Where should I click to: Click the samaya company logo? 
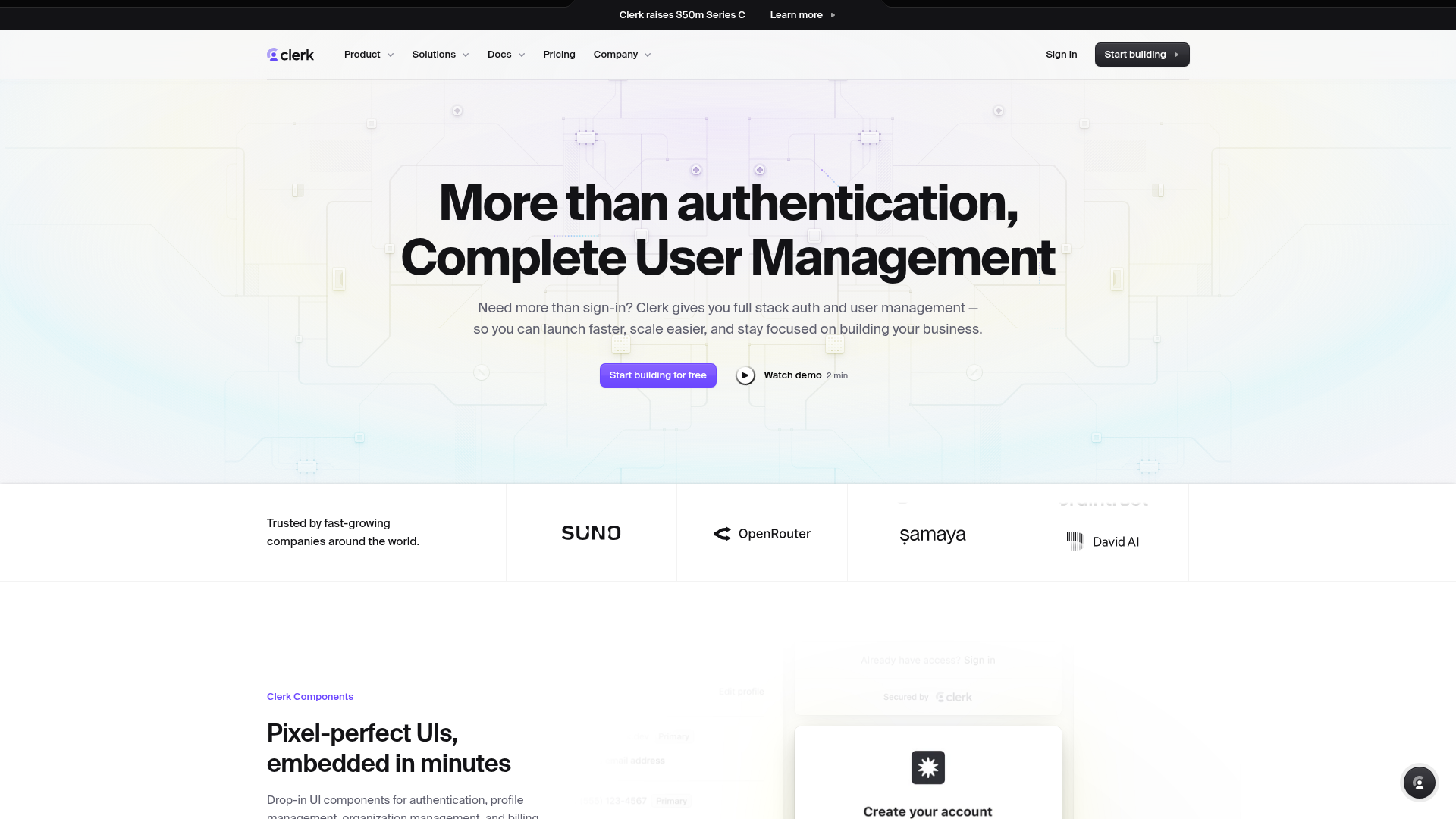932,535
